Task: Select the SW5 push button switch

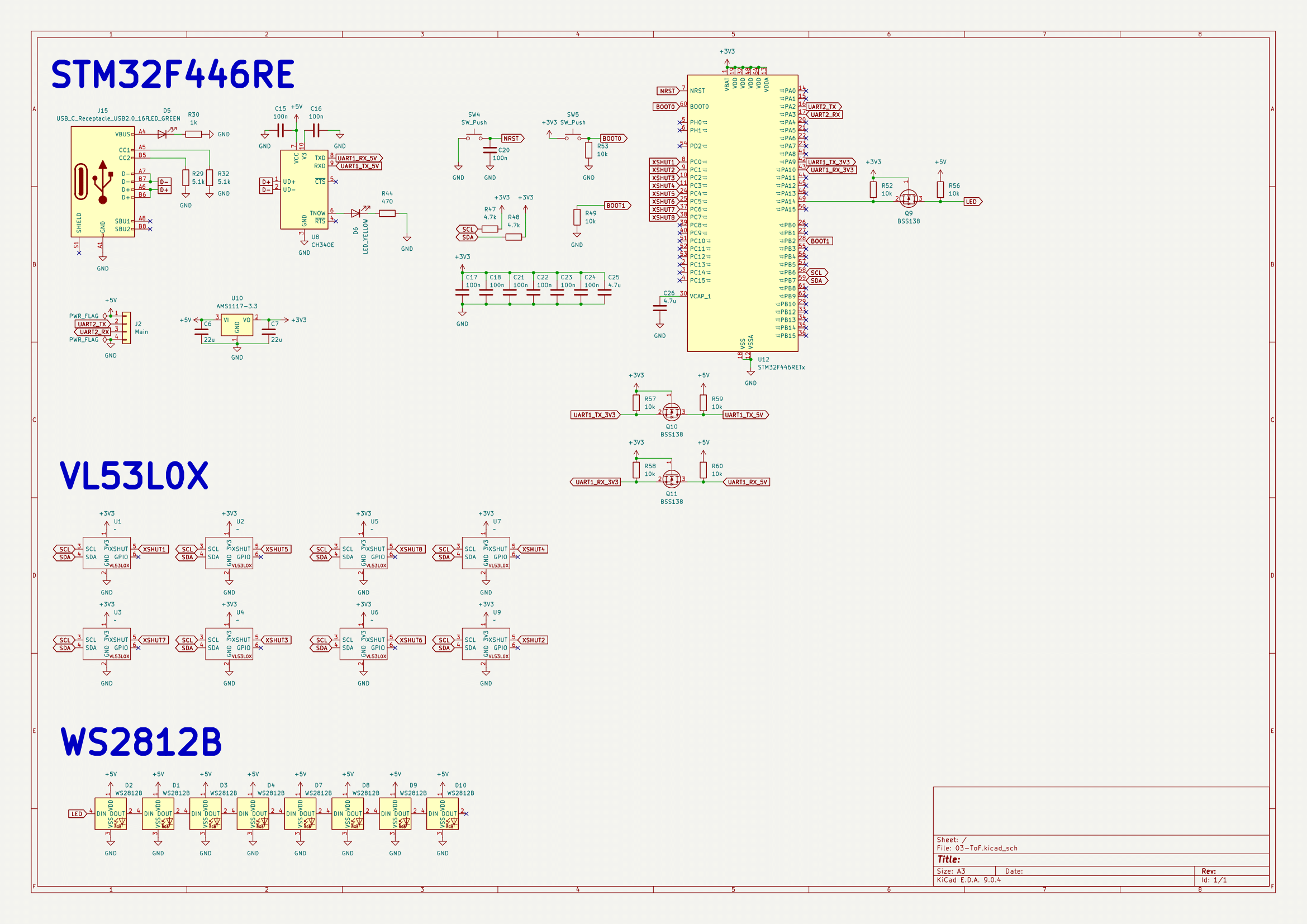Action: coord(573,137)
